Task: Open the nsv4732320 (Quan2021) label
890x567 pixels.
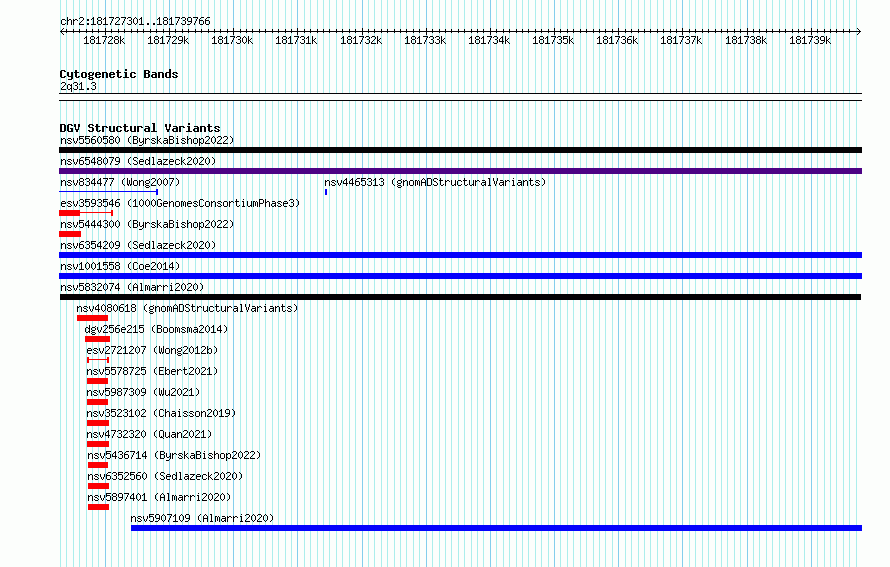Action: pyautogui.click(x=149, y=434)
